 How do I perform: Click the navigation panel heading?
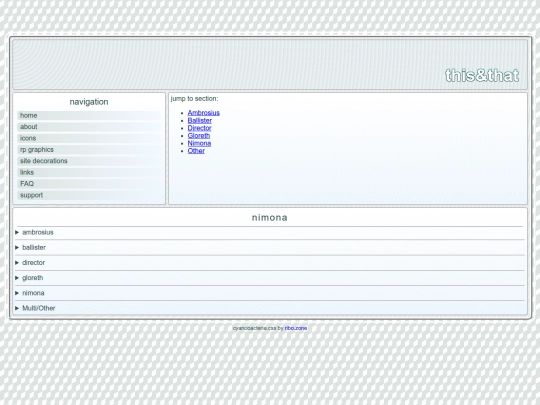[x=89, y=102]
